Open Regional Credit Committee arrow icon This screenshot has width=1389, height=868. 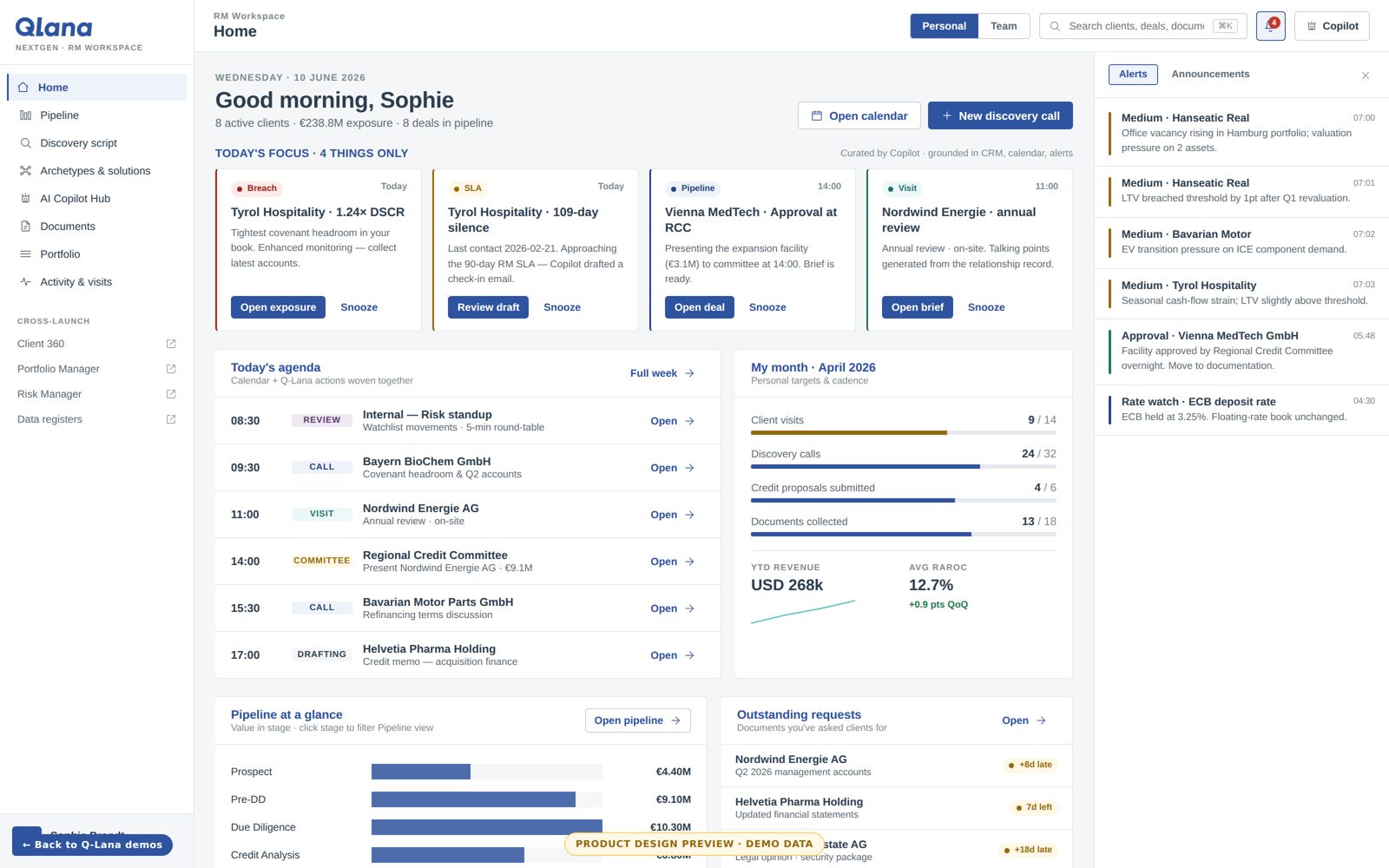pos(690,562)
